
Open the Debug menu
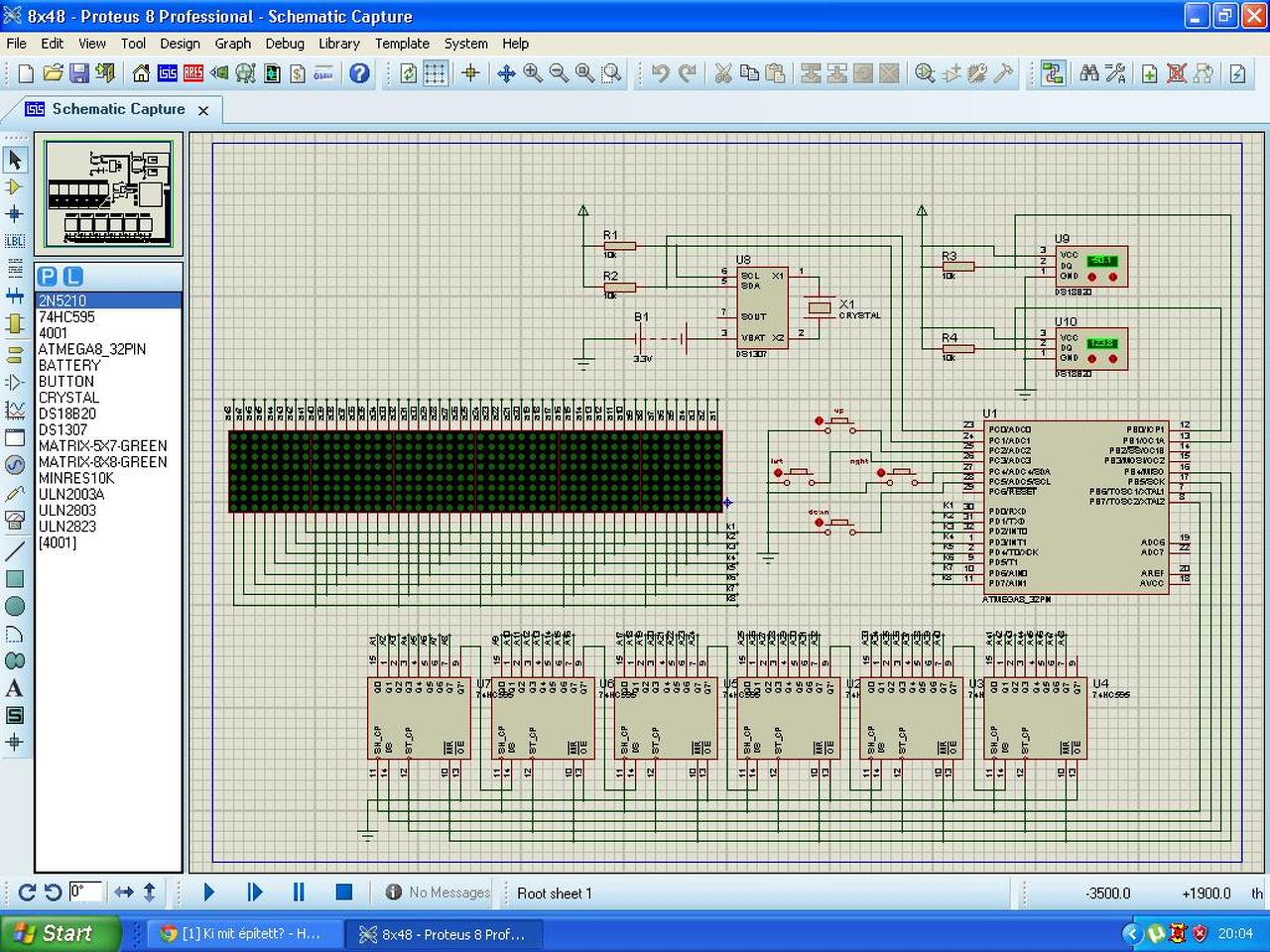tap(285, 44)
